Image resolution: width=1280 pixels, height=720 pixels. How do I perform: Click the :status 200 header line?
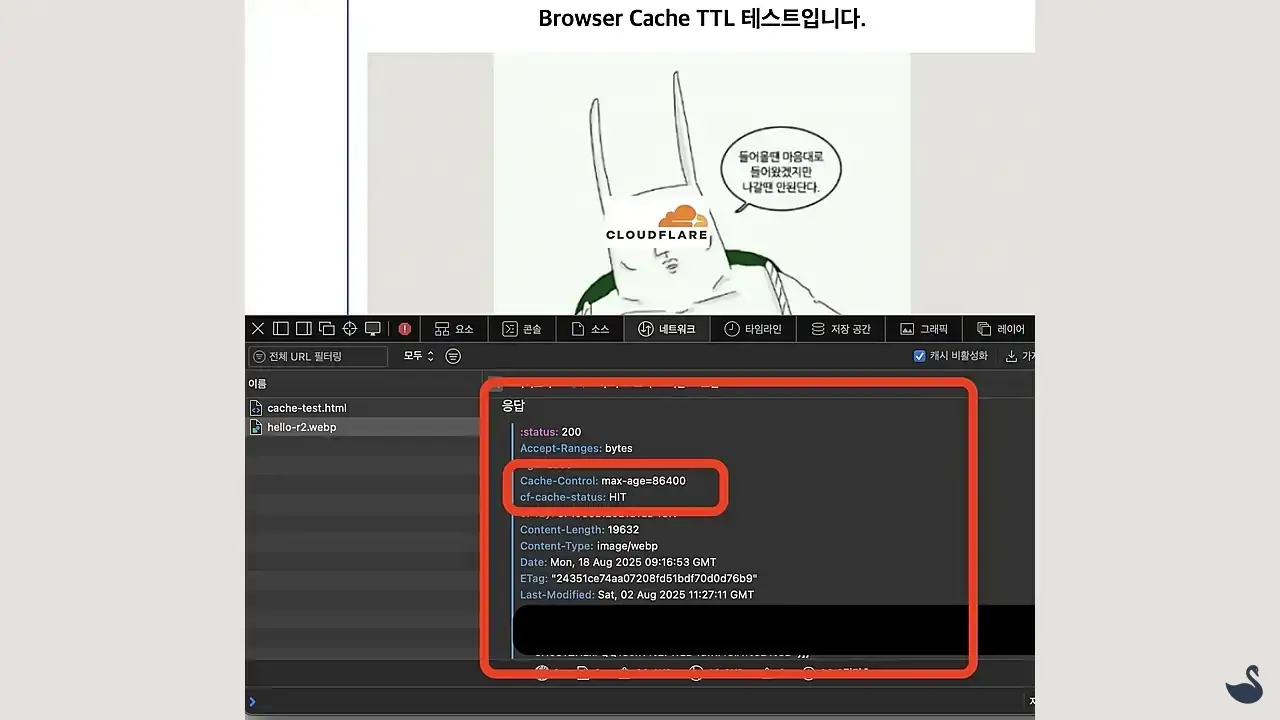pos(550,432)
